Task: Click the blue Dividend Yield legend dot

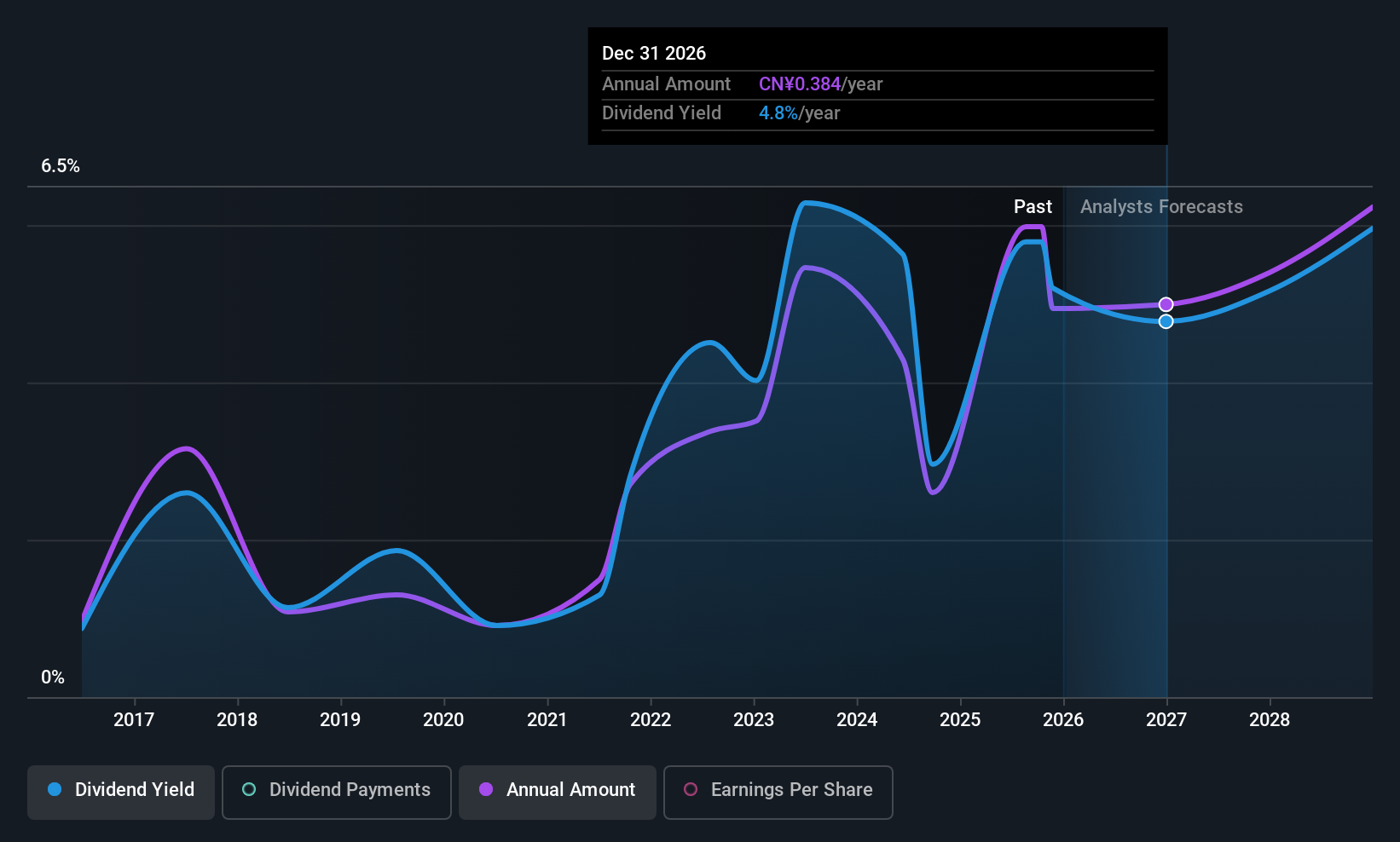Action: [x=55, y=790]
